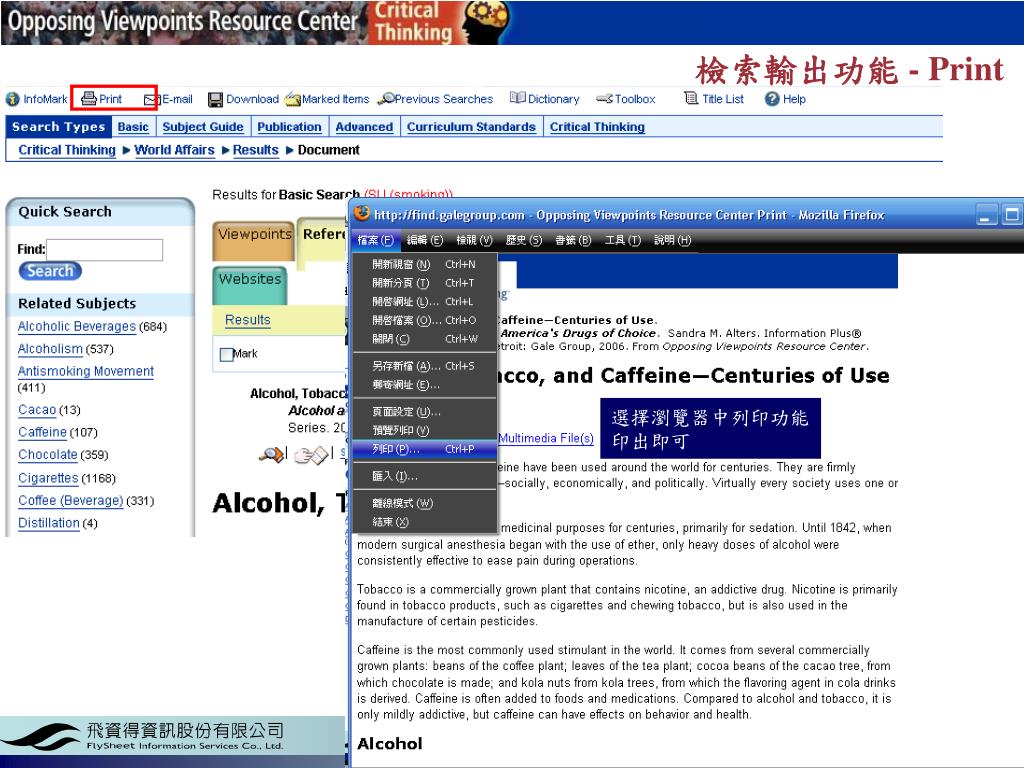The image size is (1024, 768).
Task: Click the E-mail envelope icon
Action: pyautogui.click(x=152, y=99)
